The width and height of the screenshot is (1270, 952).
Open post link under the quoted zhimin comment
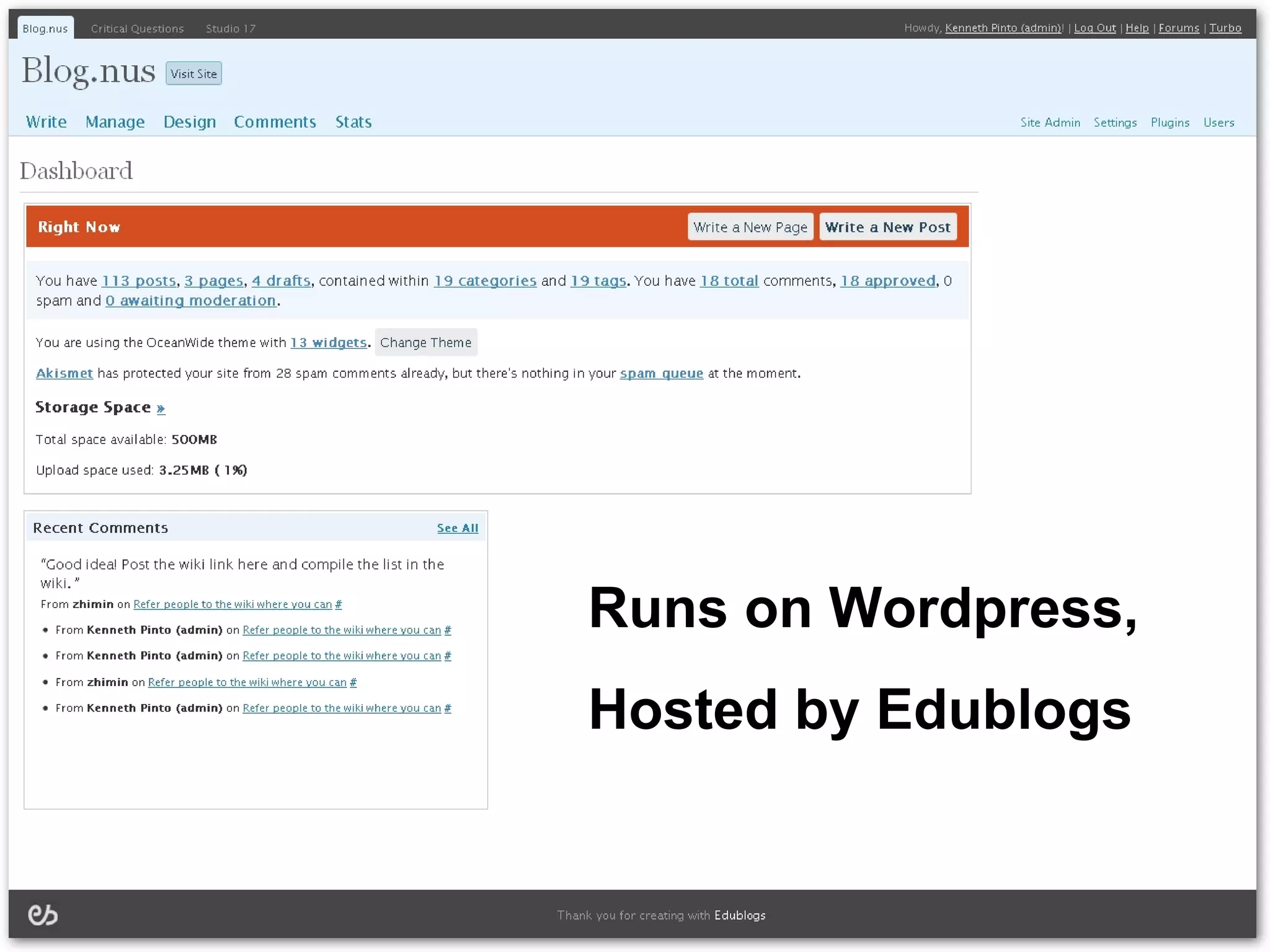tap(233, 604)
